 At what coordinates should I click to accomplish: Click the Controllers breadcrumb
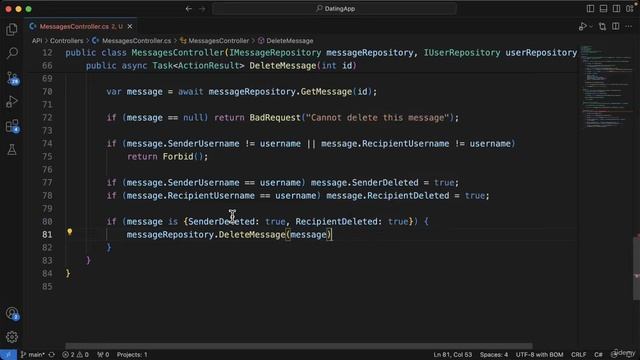pos(67,41)
